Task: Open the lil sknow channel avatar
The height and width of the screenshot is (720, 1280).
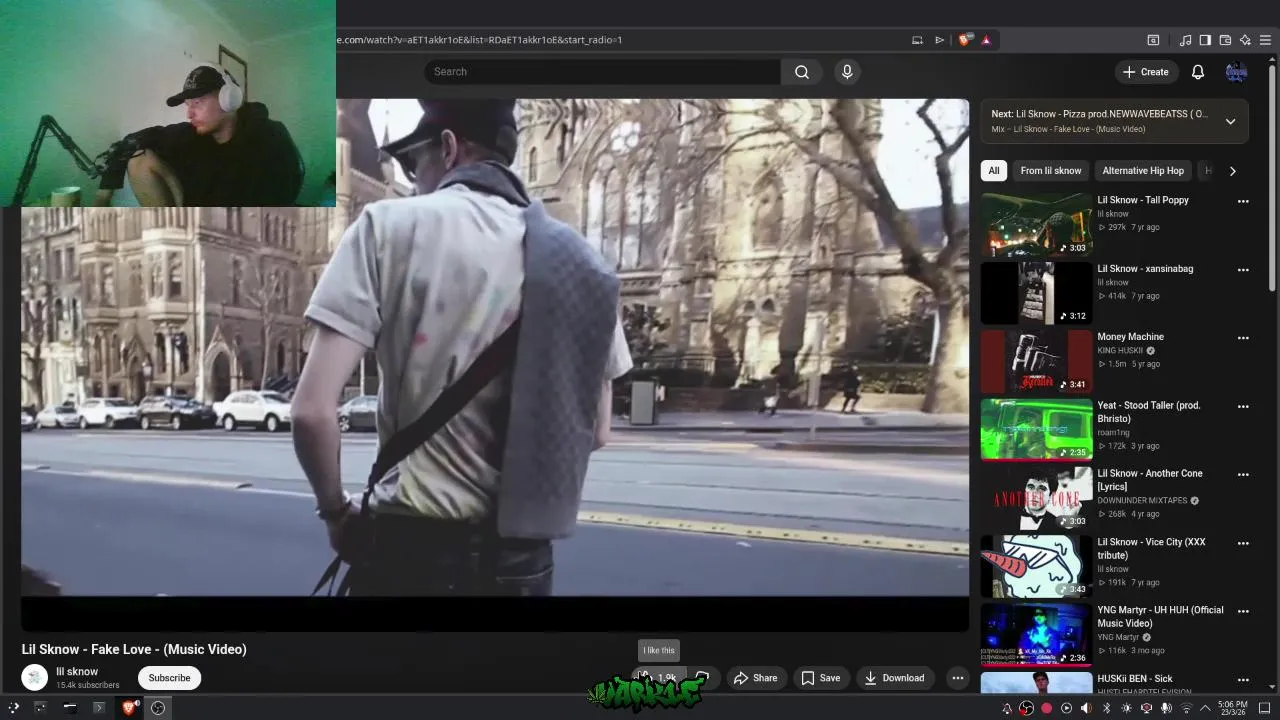Action: [x=35, y=678]
